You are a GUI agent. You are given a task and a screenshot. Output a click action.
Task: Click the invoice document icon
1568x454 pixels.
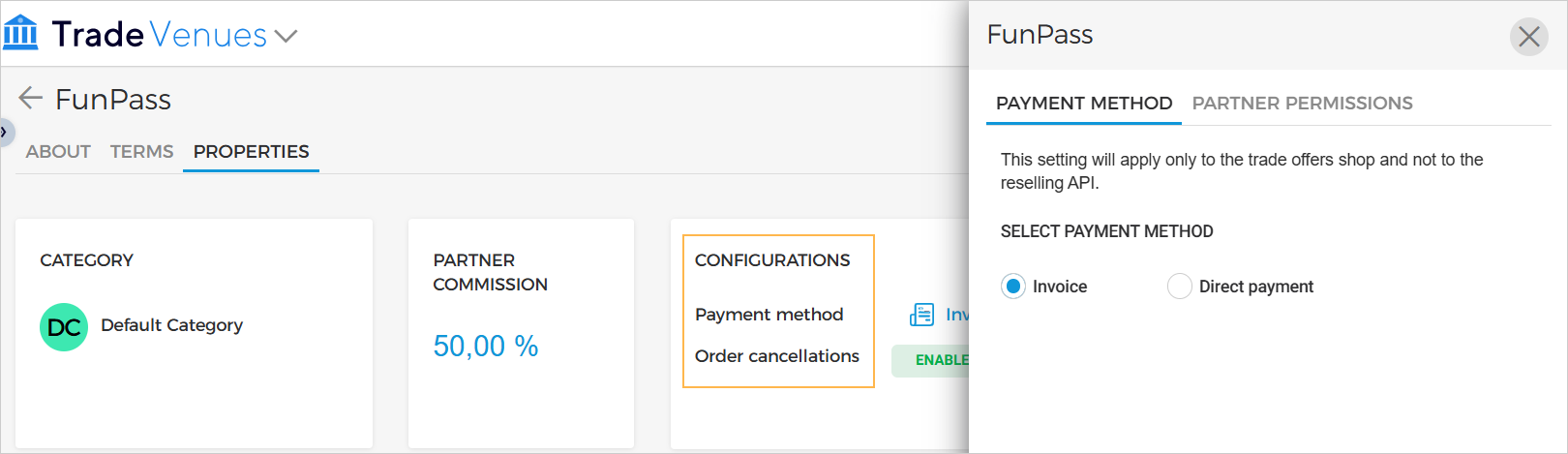tap(921, 315)
